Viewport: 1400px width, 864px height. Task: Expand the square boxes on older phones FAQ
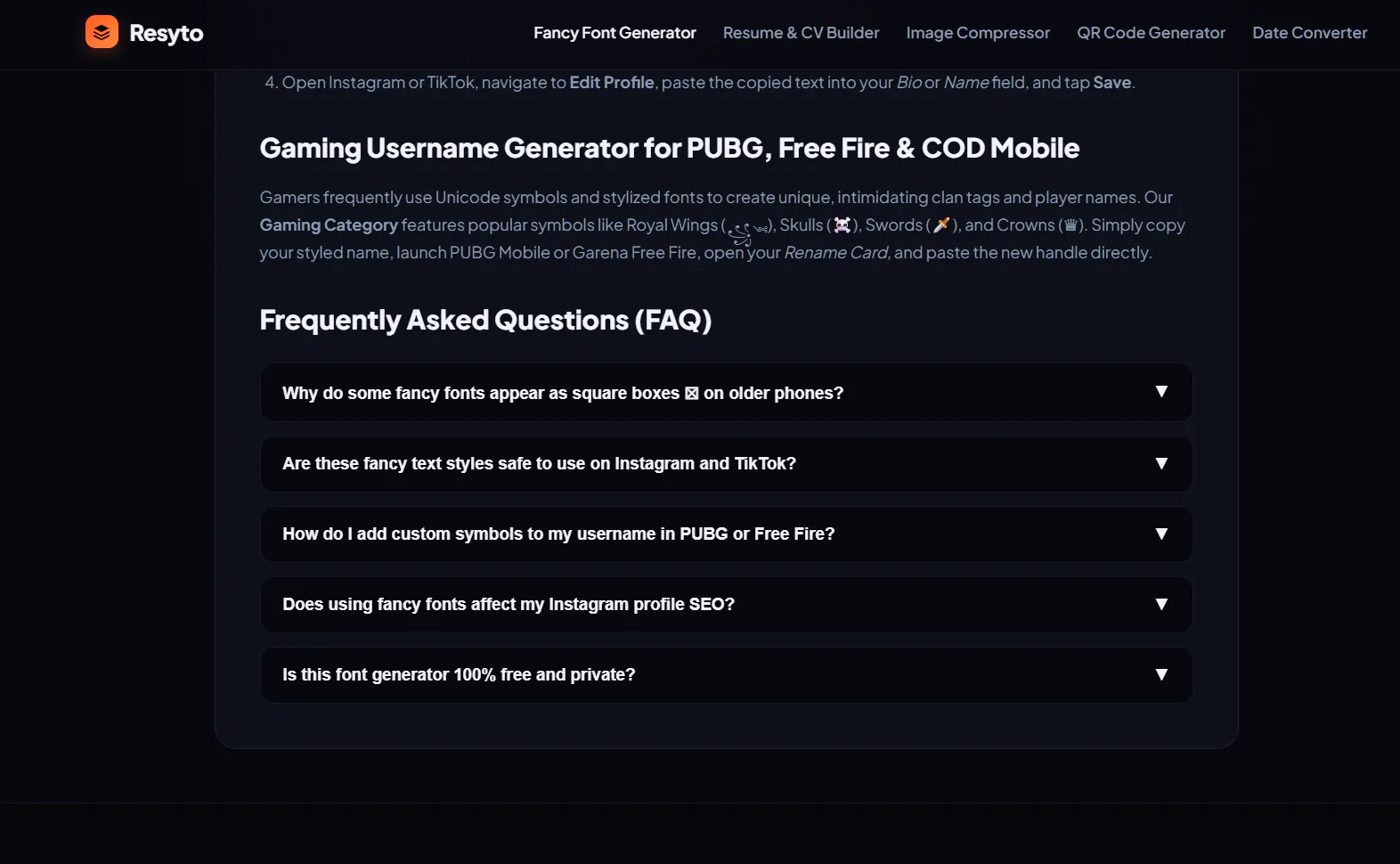coord(726,393)
